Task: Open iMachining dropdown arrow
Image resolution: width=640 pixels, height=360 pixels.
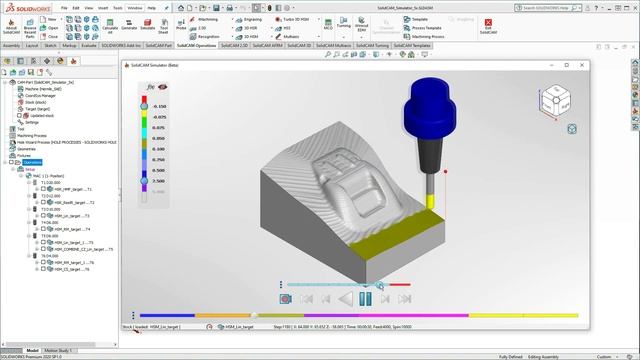Action: pyautogui.click(x=233, y=20)
